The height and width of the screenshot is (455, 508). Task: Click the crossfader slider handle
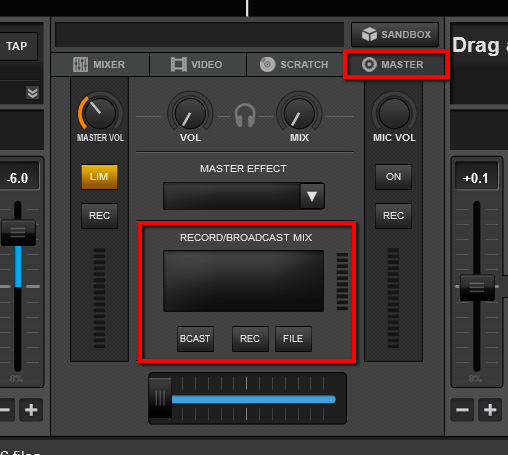point(160,398)
